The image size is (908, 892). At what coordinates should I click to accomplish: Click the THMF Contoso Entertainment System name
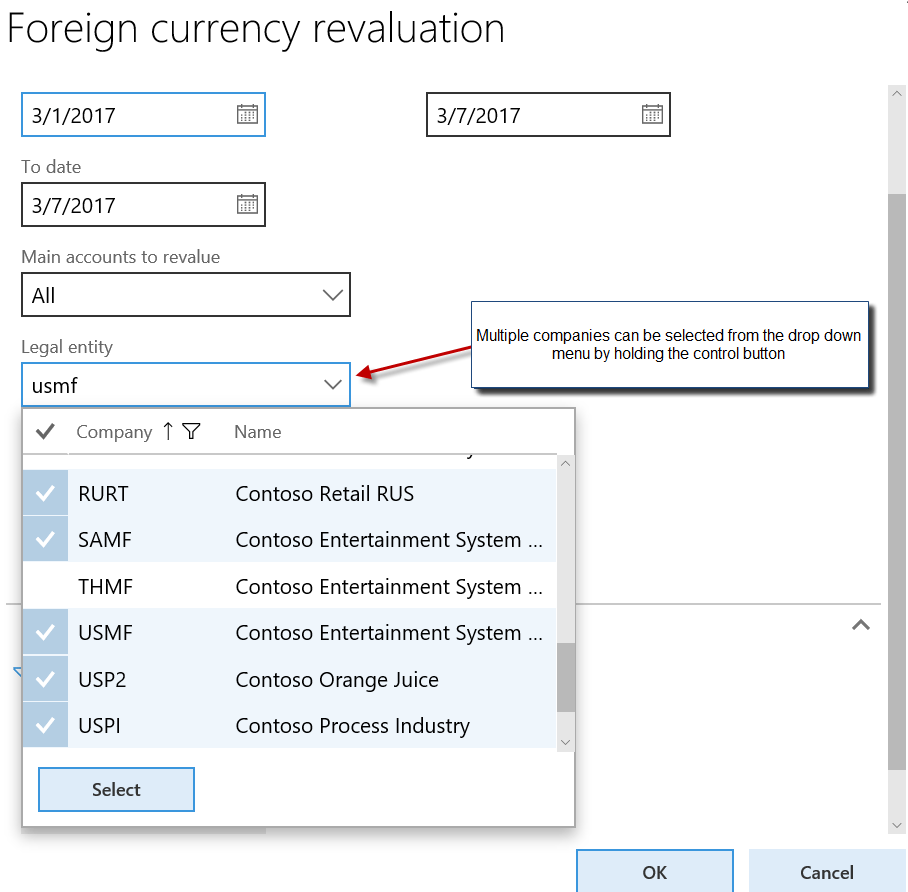click(389, 586)
